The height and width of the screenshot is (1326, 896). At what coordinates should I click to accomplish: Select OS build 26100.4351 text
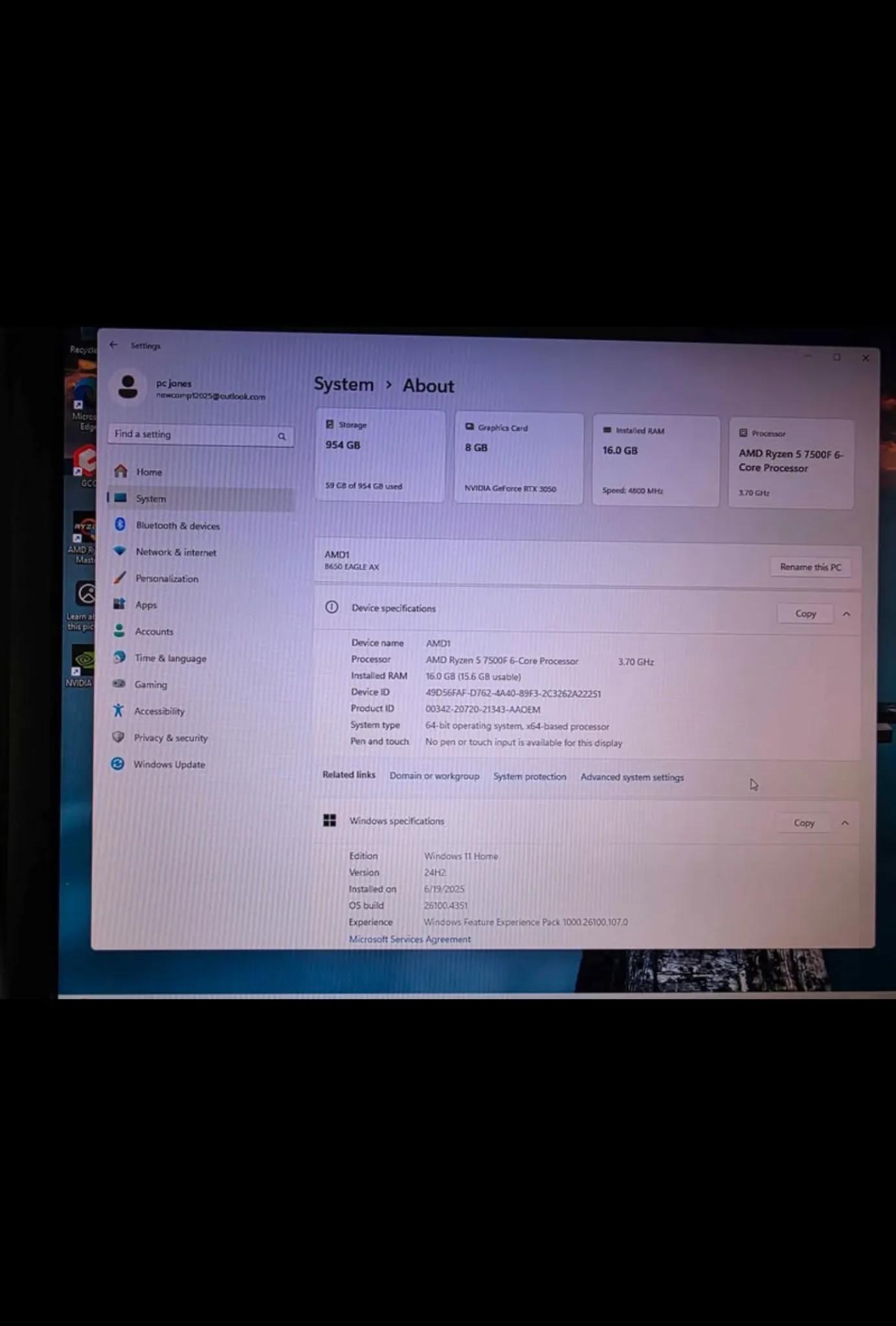[x=445, y=905]
